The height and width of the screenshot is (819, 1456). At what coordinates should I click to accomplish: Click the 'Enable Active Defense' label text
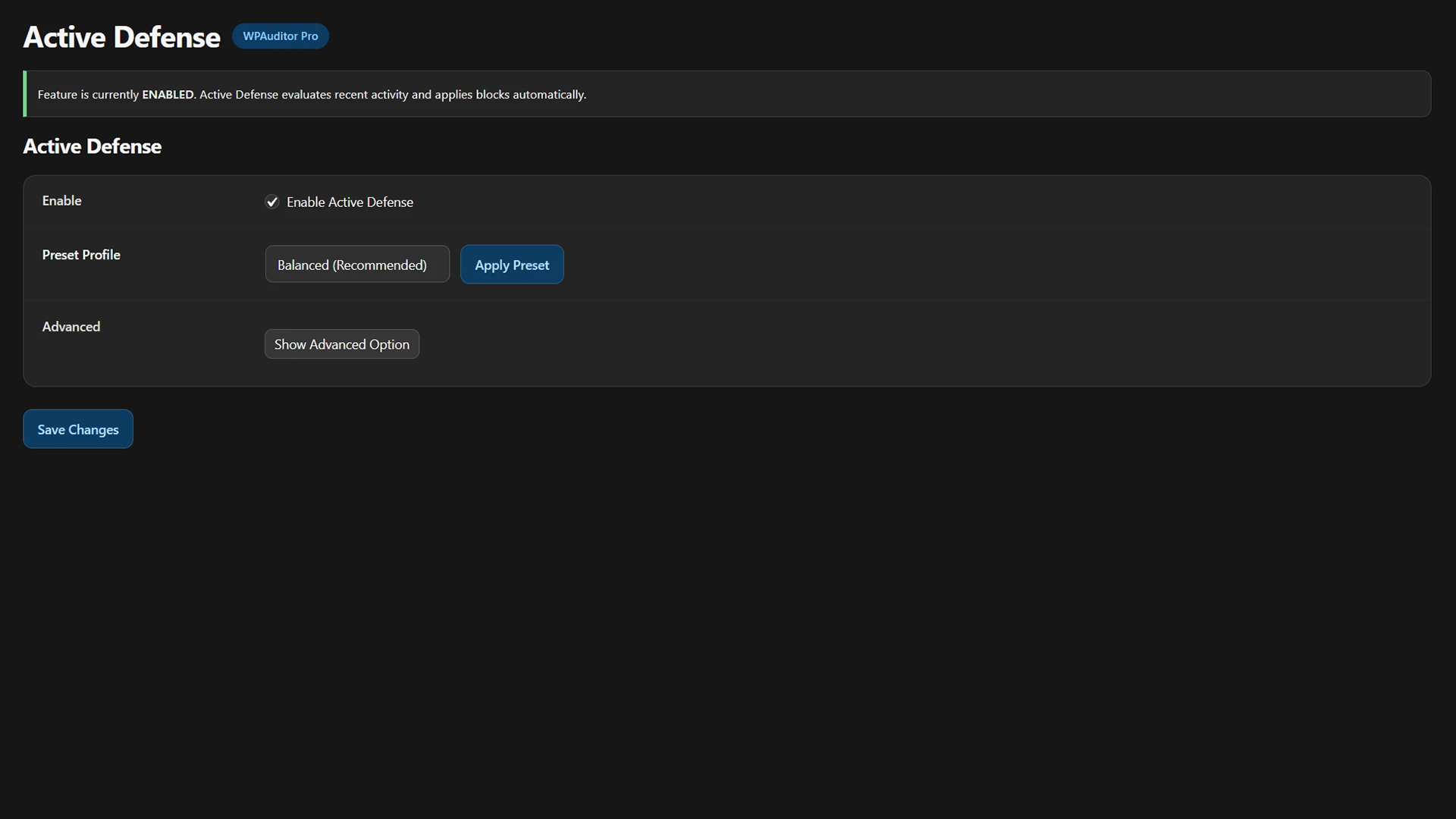[x=350, y=202]
